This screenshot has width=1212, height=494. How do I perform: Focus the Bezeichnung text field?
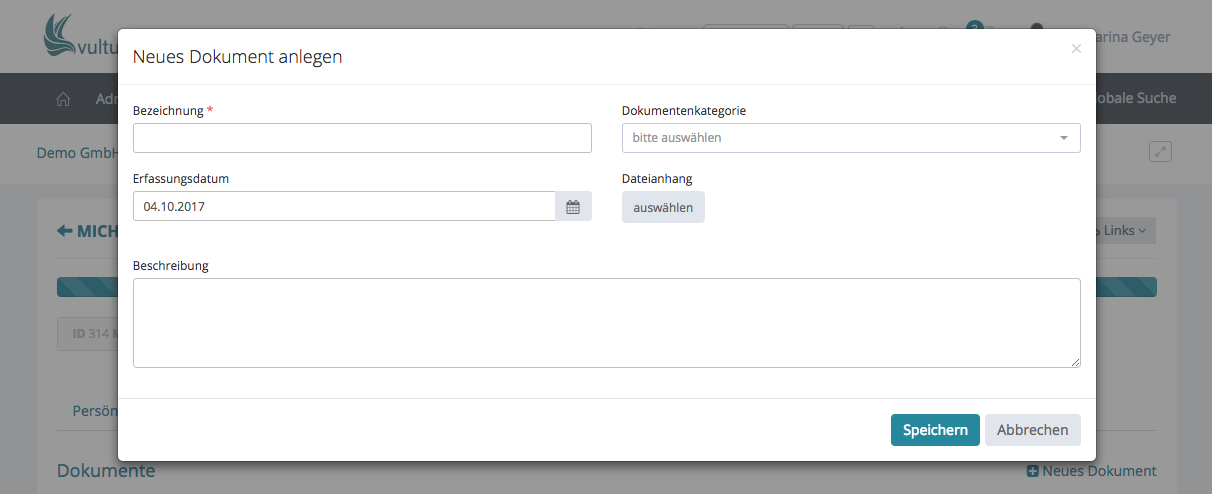[362, 138]
